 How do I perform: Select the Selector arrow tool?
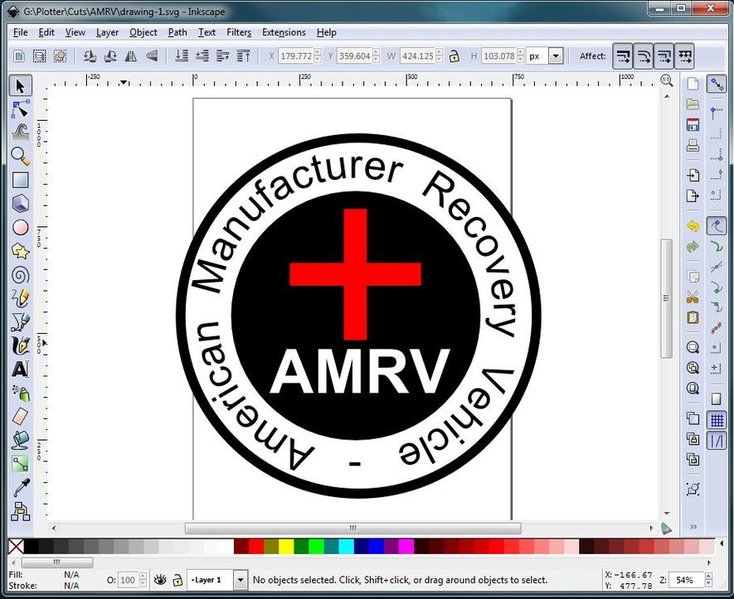coord(20,86)
